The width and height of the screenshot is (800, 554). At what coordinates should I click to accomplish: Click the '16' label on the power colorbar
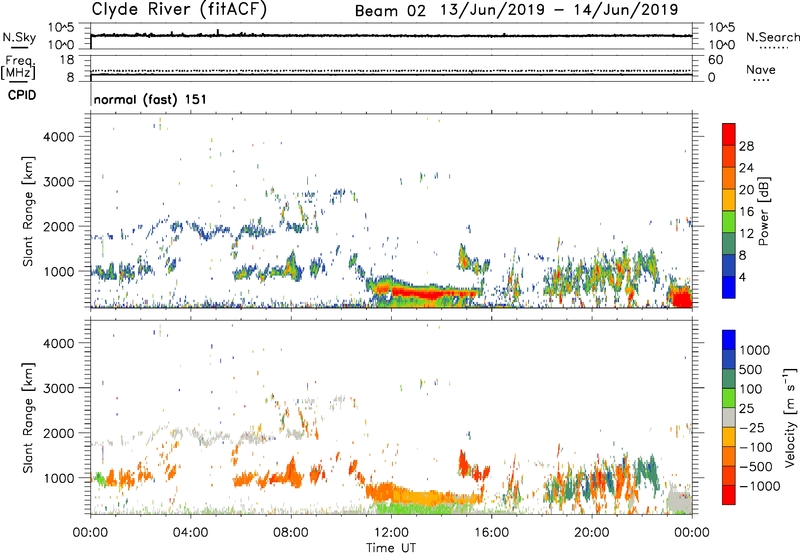746,212
